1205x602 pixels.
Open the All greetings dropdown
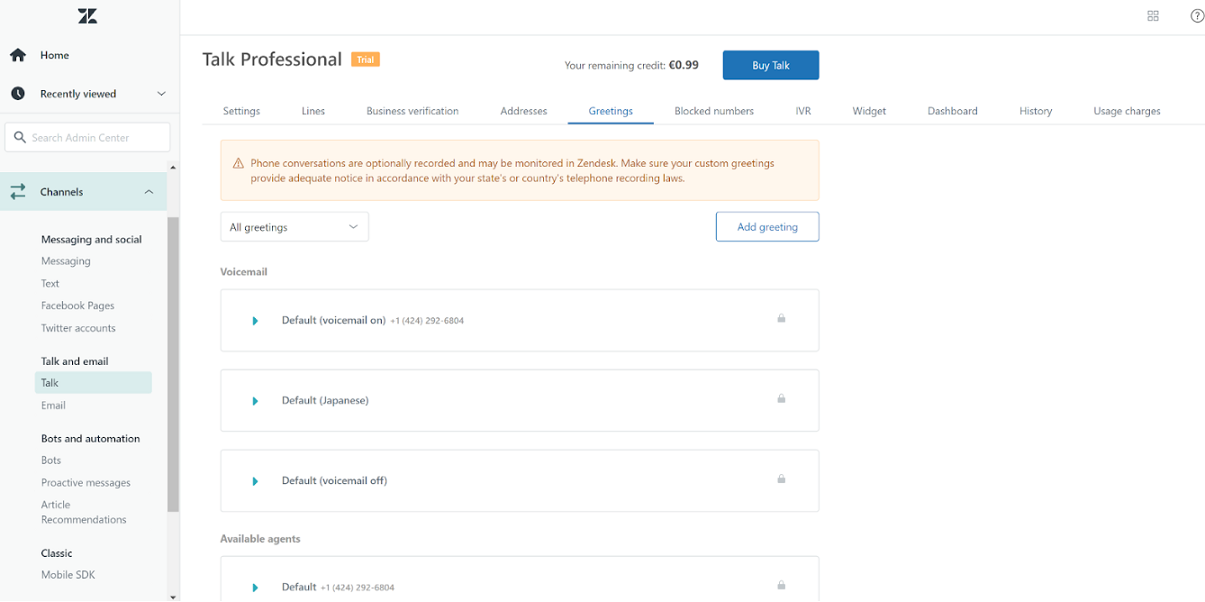[294, 227]
